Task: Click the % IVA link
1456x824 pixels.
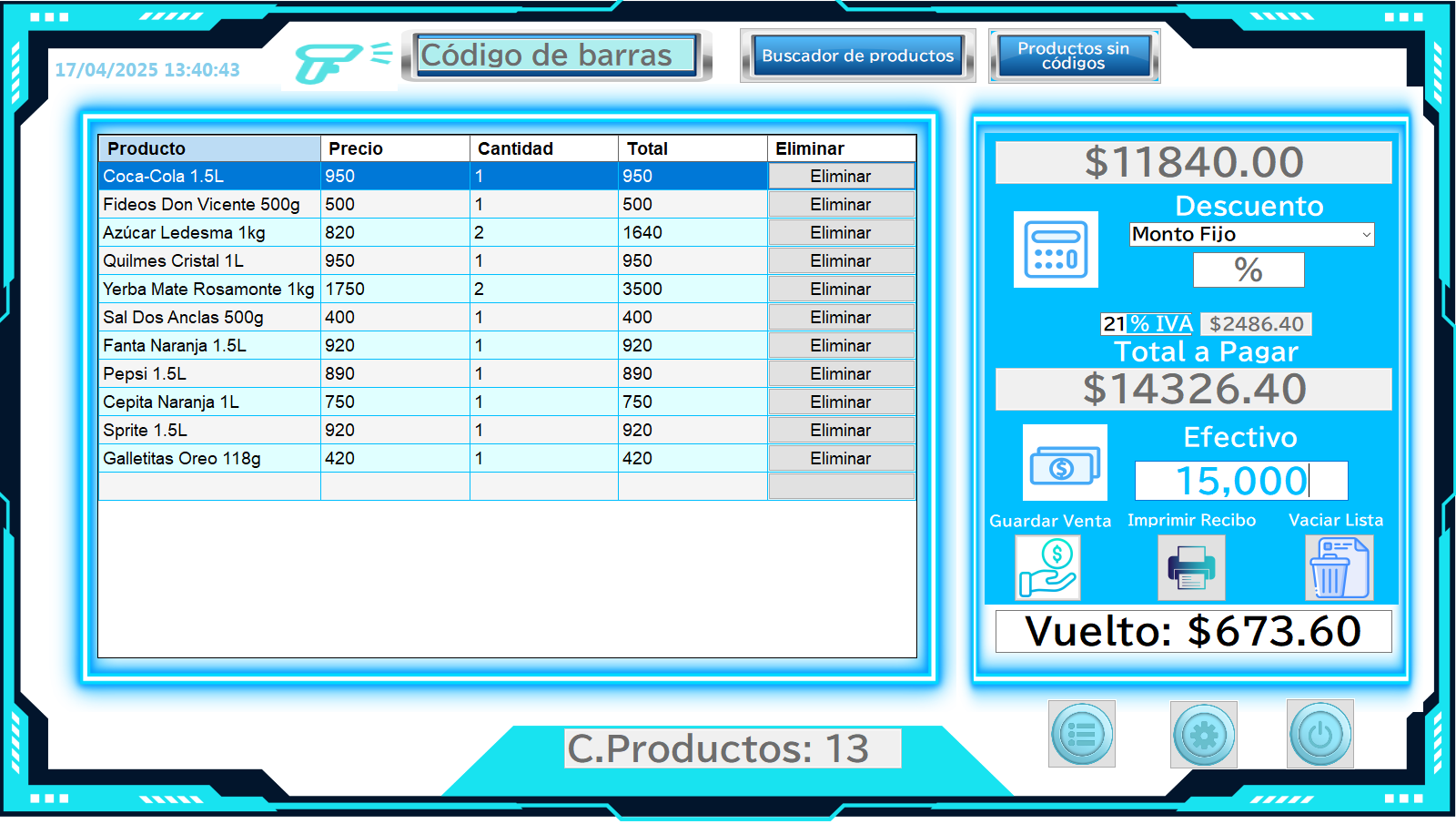Action: [1160, 324]
